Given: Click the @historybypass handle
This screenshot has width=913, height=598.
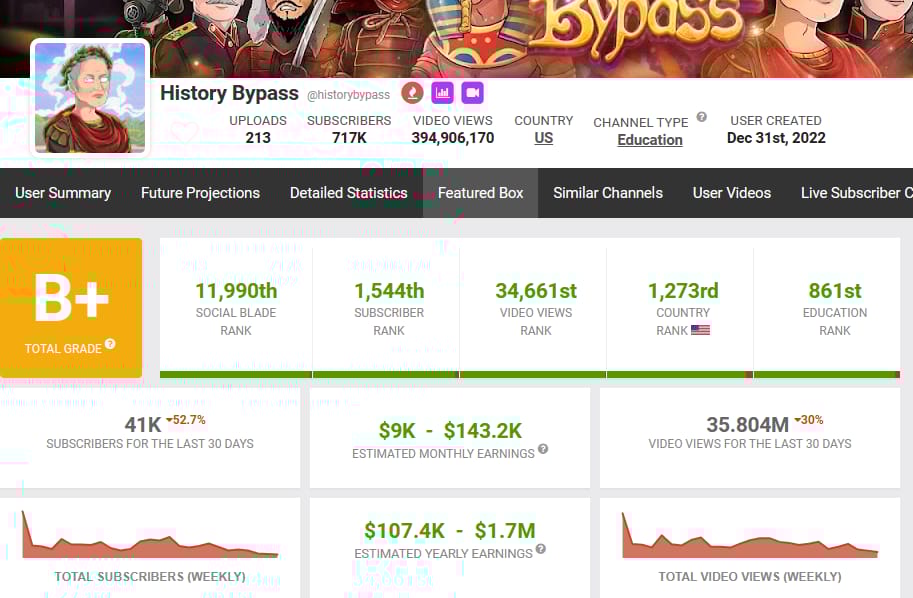Looking at the screenshot, I should [x=348, y=95].
